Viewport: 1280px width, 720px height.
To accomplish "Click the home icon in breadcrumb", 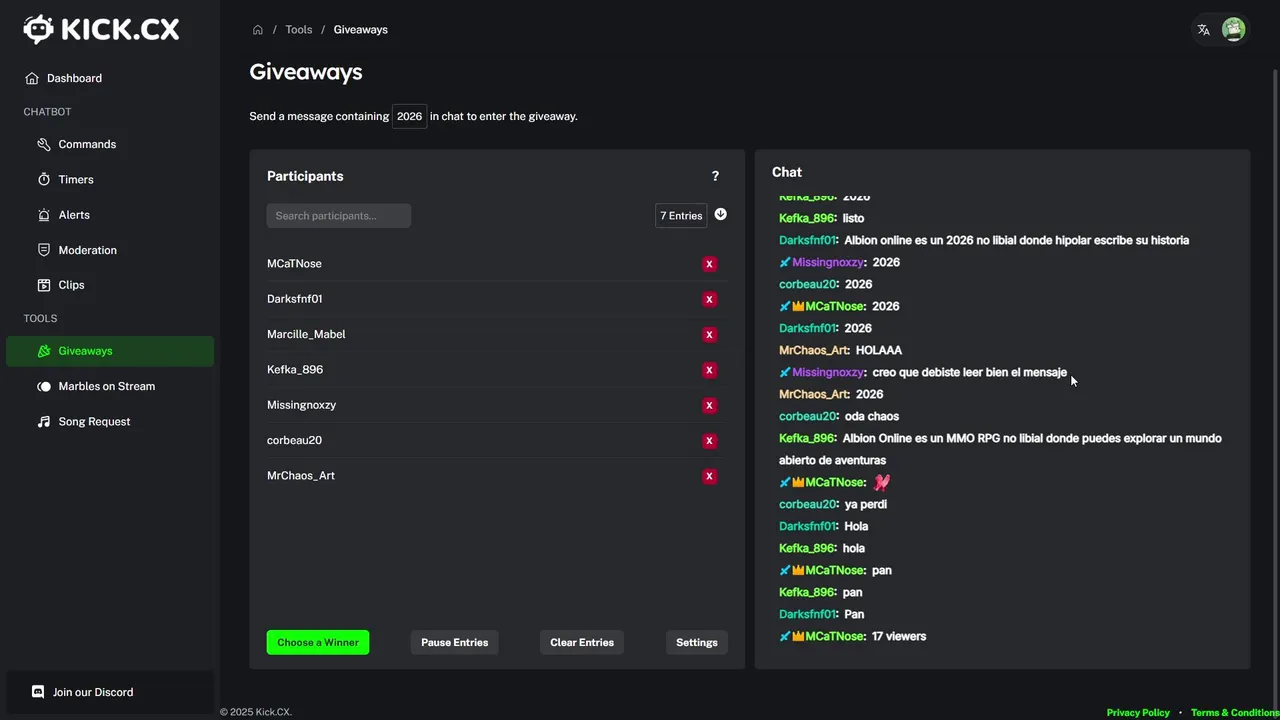I will (258, 30).
